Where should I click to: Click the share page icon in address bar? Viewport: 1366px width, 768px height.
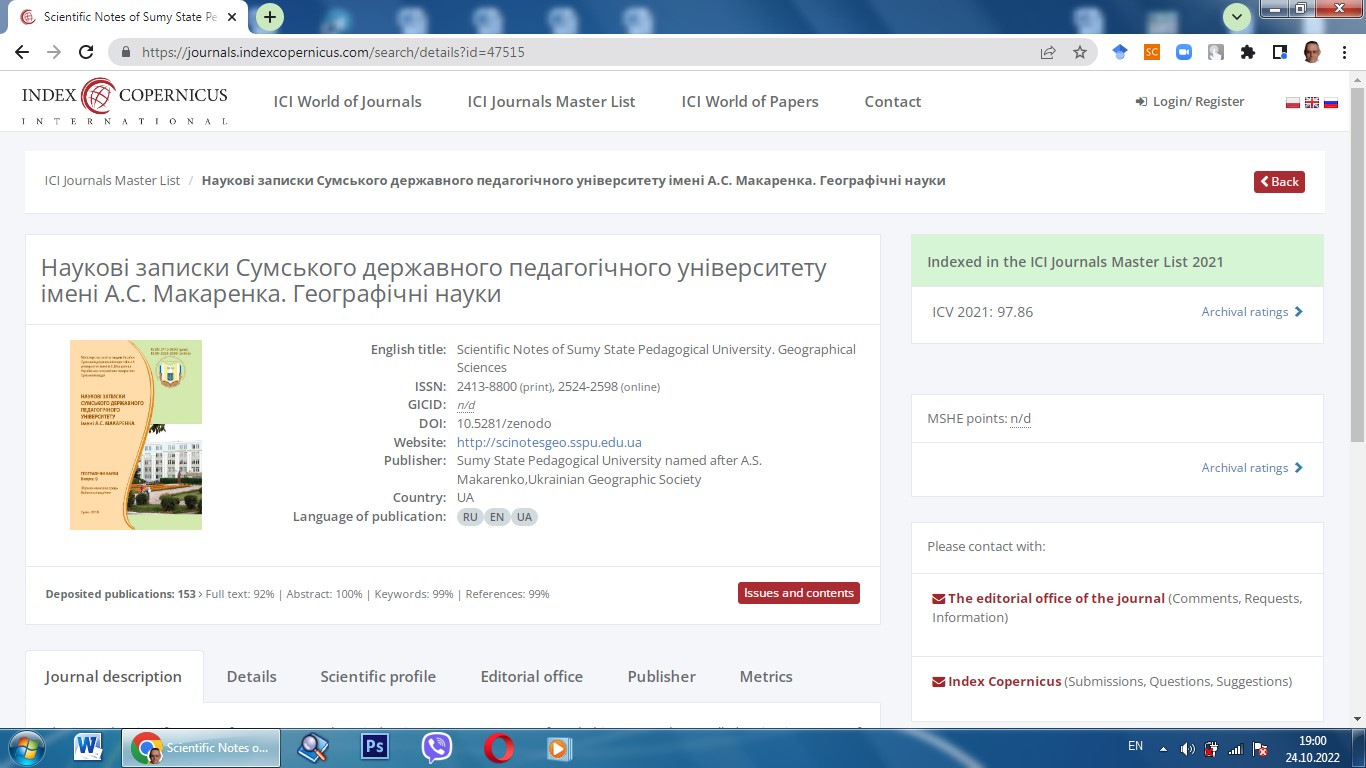(1048, 53)
